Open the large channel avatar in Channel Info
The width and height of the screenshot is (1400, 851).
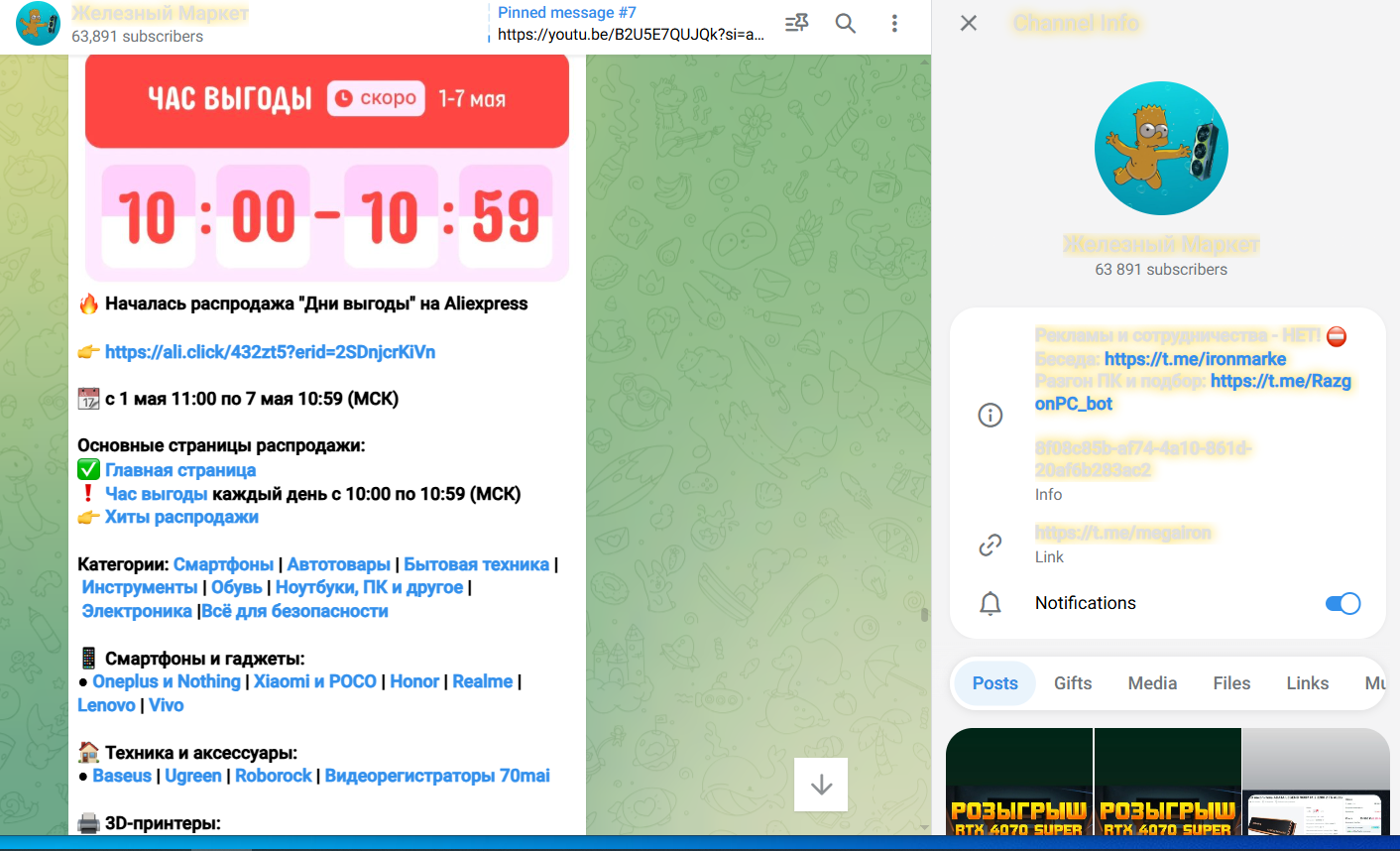pyautogui.click(x=1161, y=149)
